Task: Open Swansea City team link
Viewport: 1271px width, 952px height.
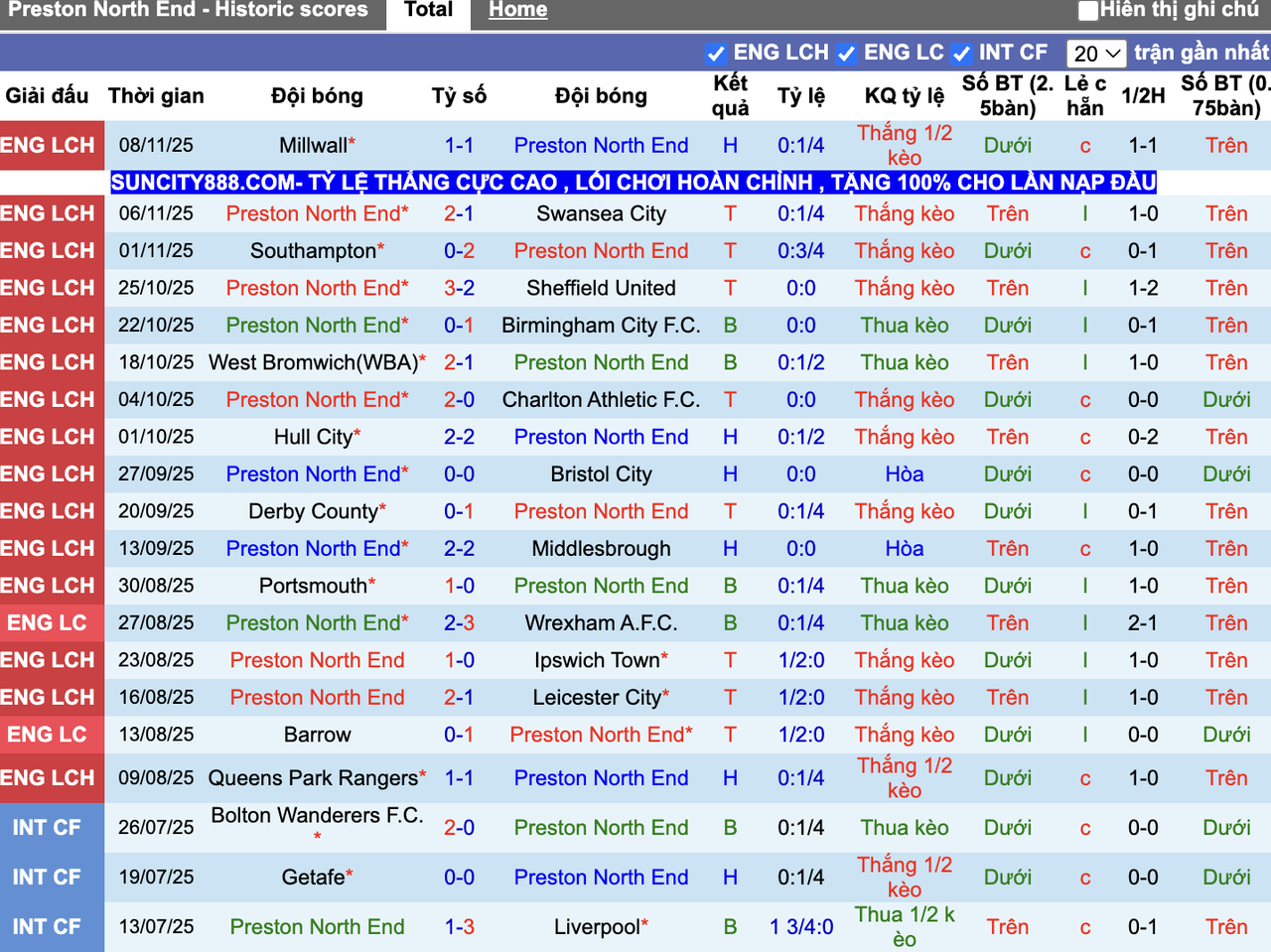Action: [x=601, y=213]
